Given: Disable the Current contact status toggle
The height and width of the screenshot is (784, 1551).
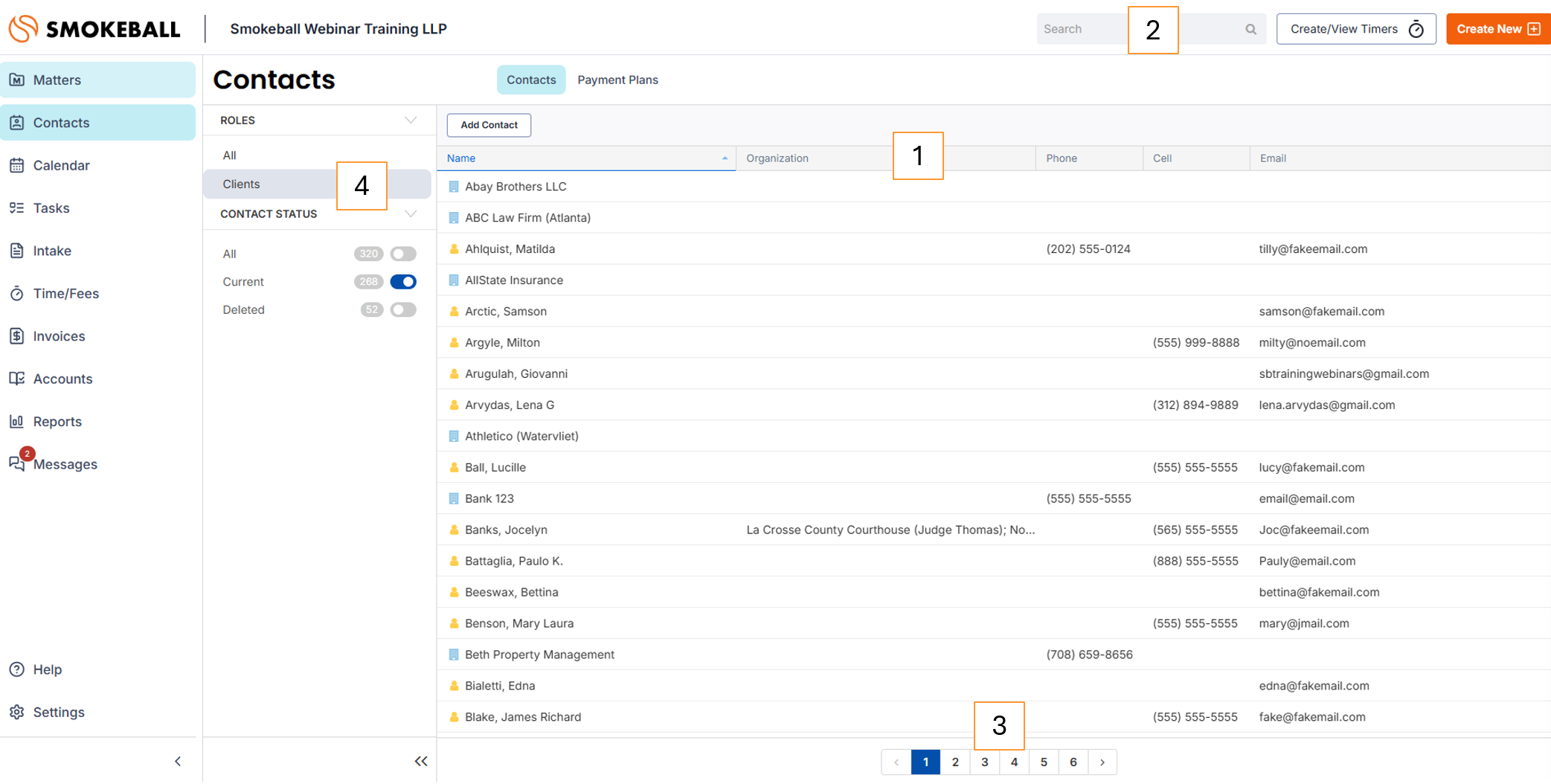Looking at the screenshot, I should click(x=403, y=282).
